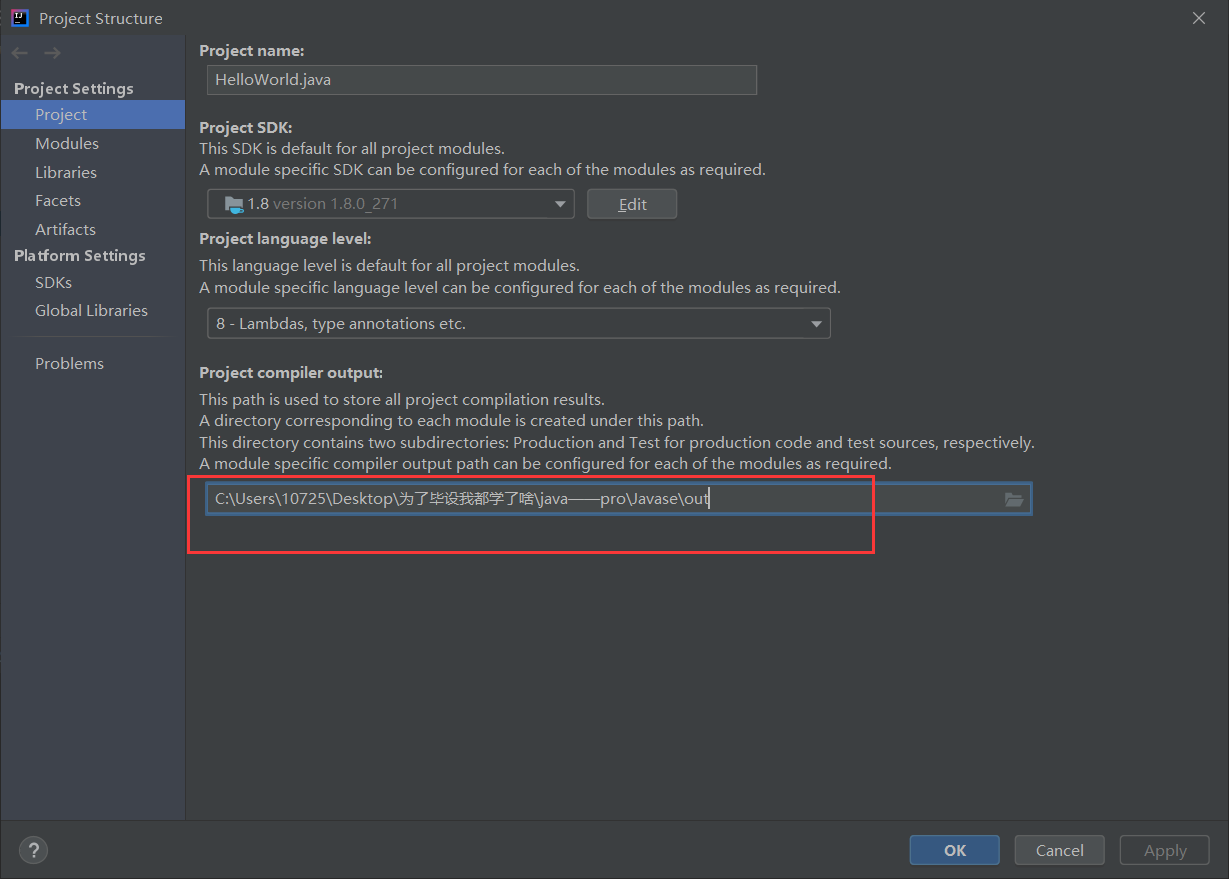Open Global Libraries settings page

click(x=92, y=310)
